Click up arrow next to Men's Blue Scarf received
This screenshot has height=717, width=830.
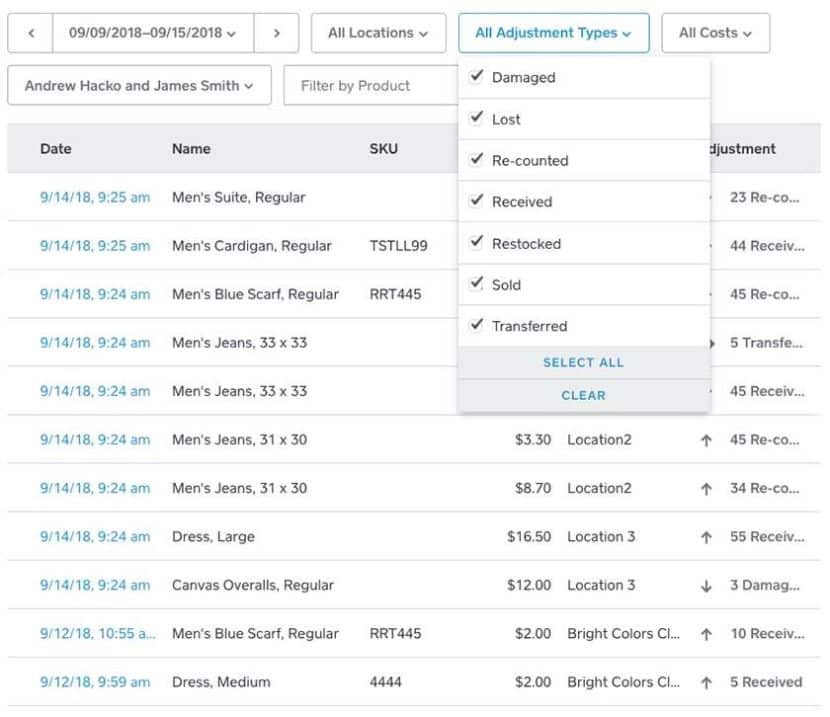point(708,633)
